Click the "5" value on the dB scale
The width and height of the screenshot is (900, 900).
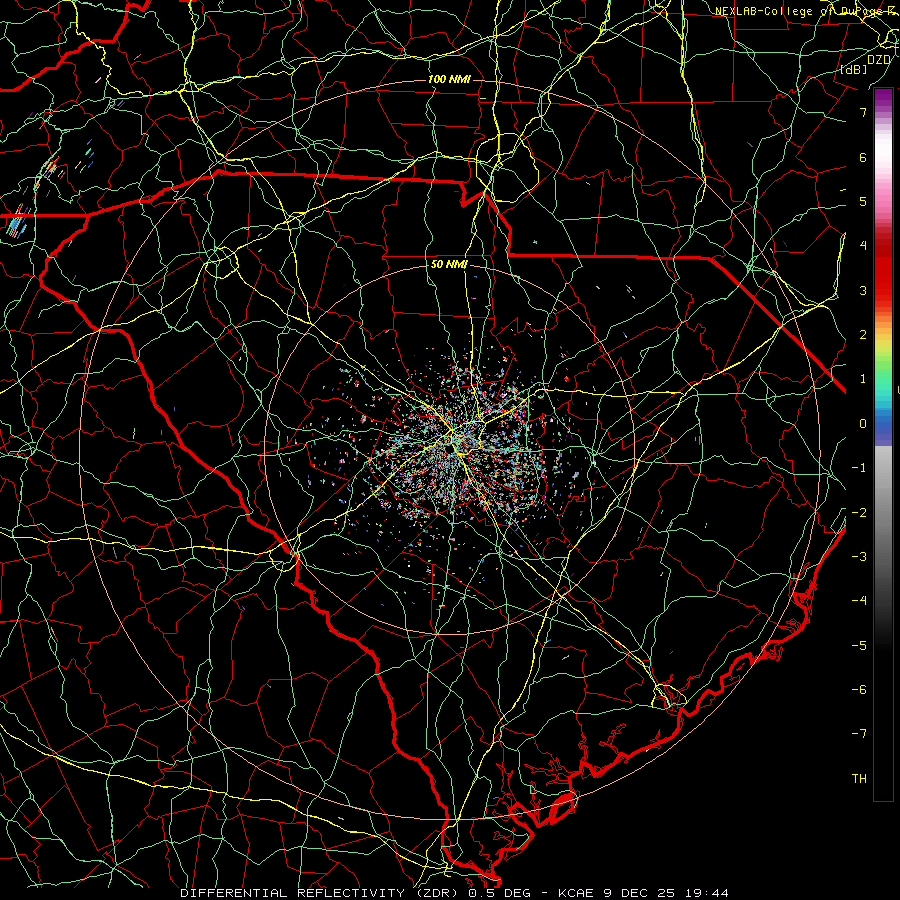(x=863, y=201)
